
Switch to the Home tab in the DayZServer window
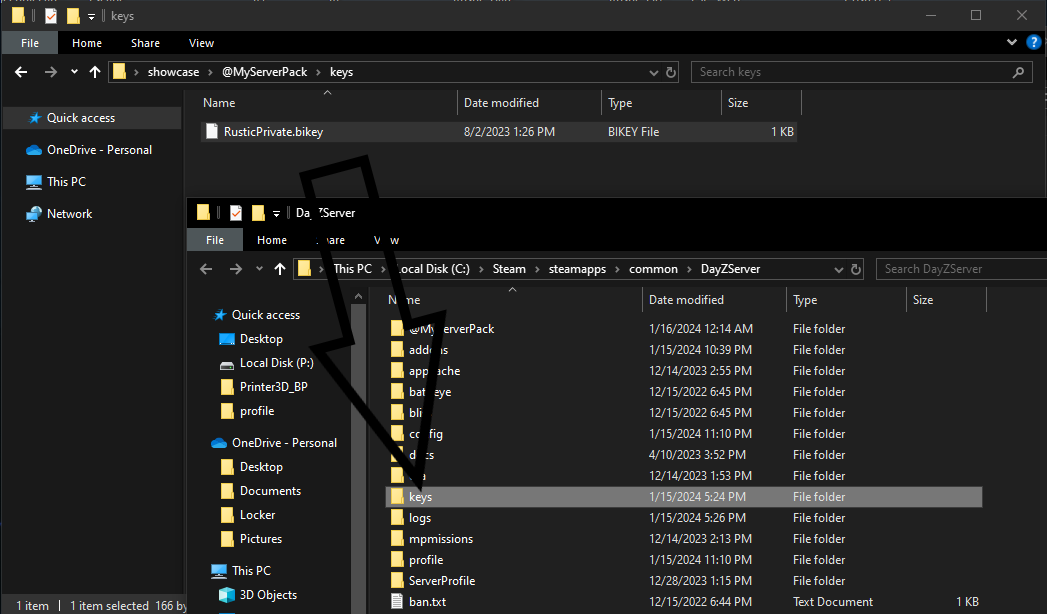tap(272, 240)
